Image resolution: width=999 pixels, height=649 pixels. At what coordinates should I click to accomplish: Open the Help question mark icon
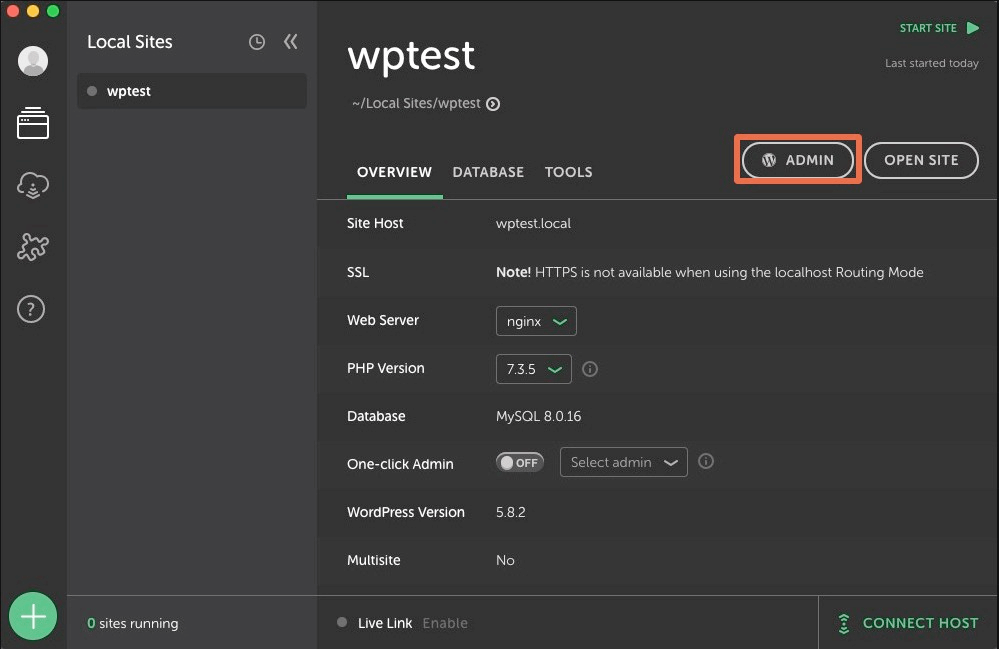click(31, 309)
